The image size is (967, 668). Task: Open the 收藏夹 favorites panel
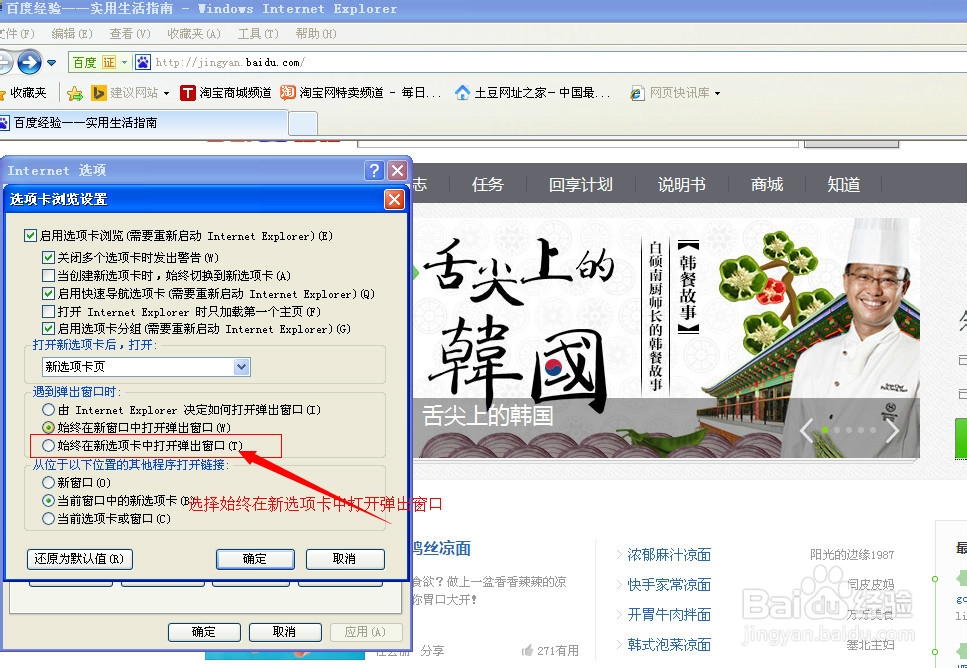click(28, 92)
